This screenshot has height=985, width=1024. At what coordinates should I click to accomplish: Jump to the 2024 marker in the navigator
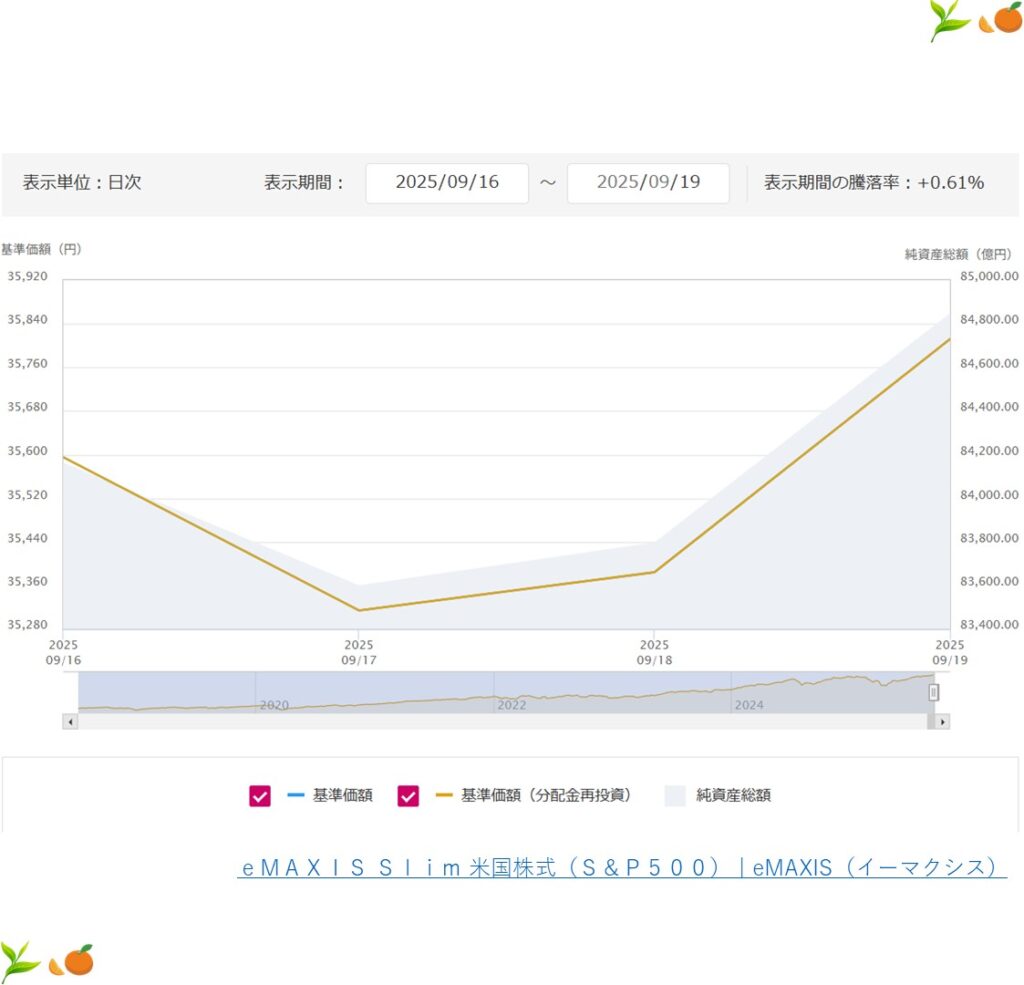tap(749, 705)
